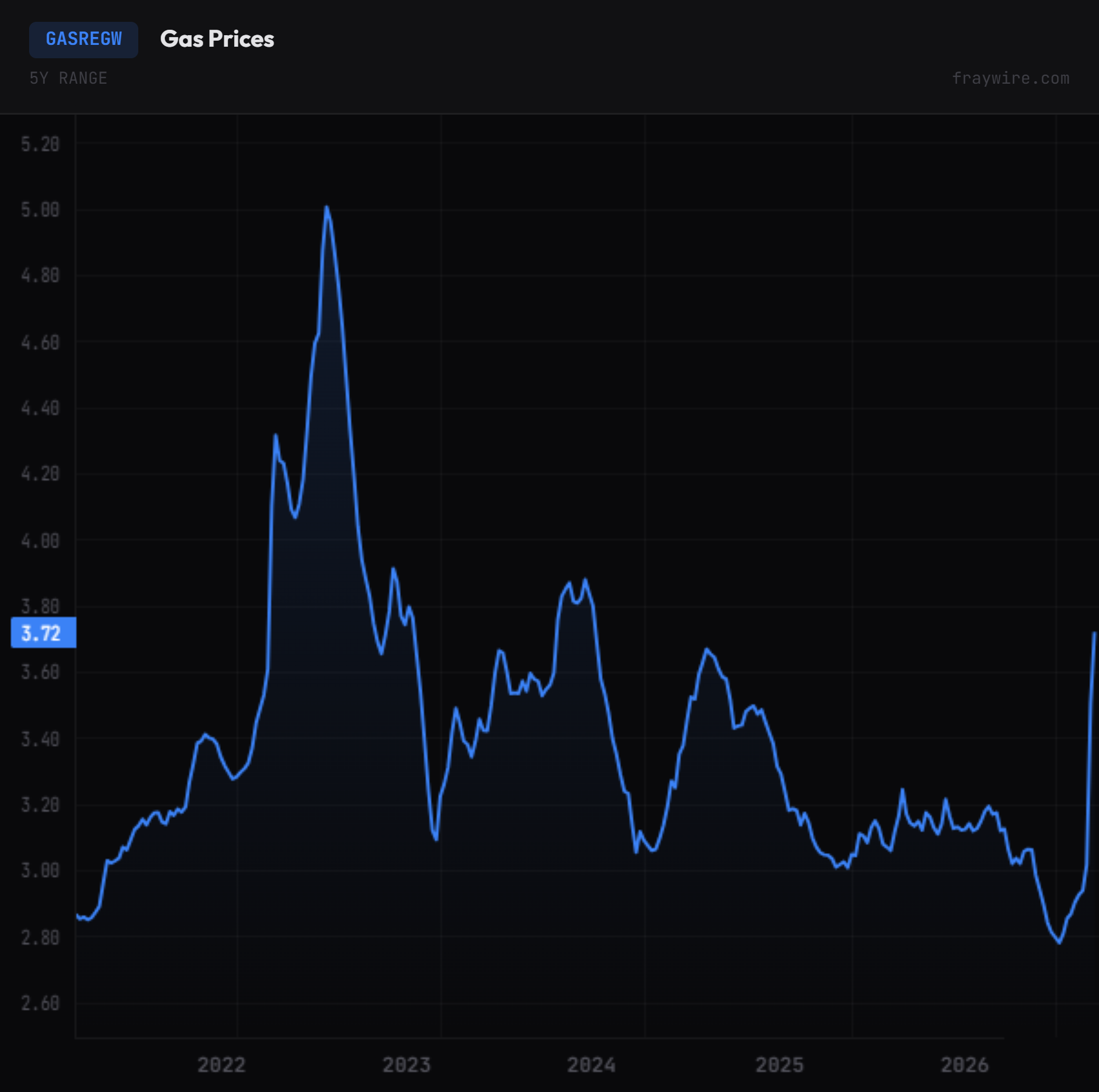Click the GASREGW ticker badge
This screenshot has height=1092, width=1099.
tap(84, 39)
